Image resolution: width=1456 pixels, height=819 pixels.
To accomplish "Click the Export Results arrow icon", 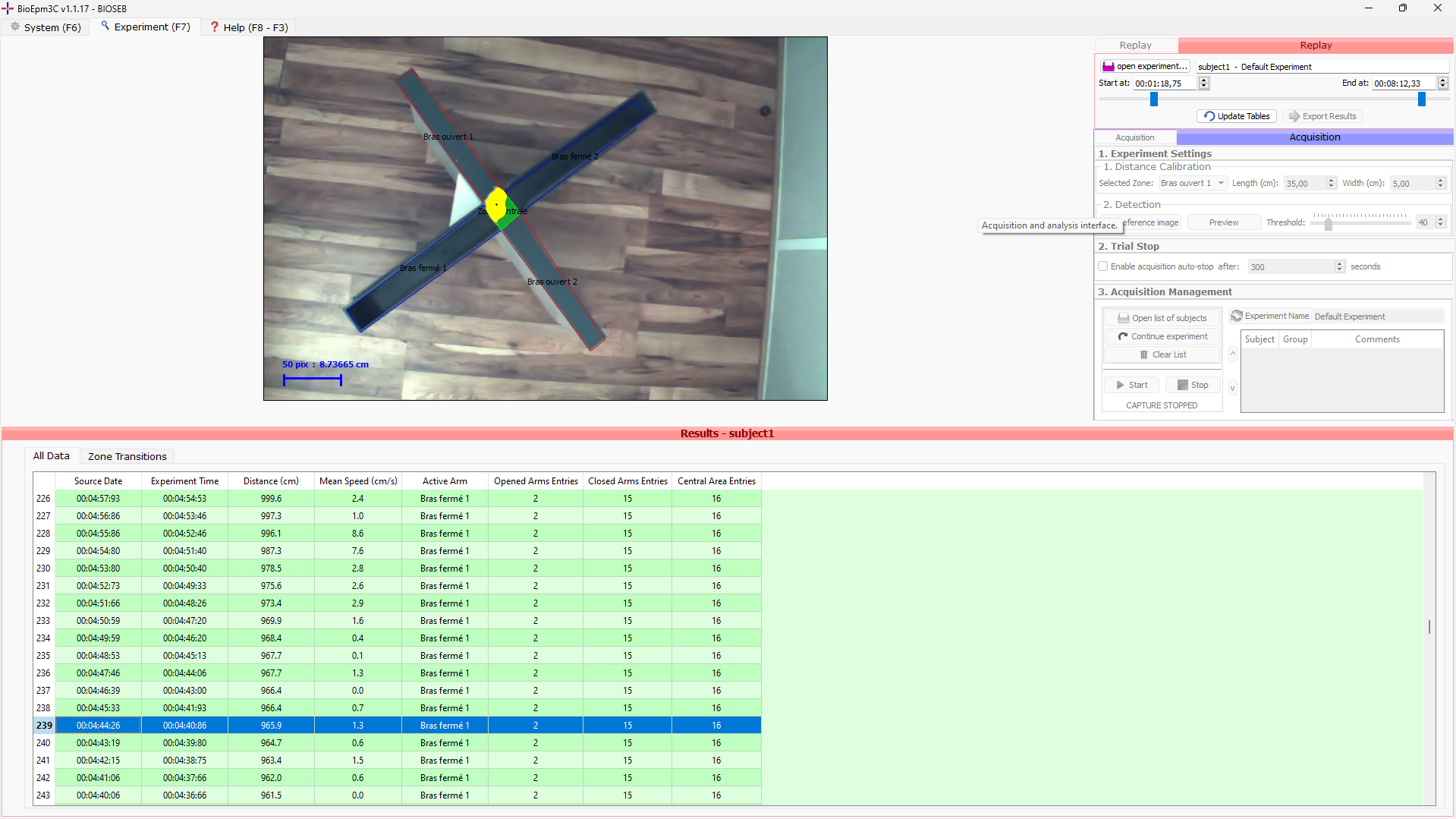I will [1294, 116].
